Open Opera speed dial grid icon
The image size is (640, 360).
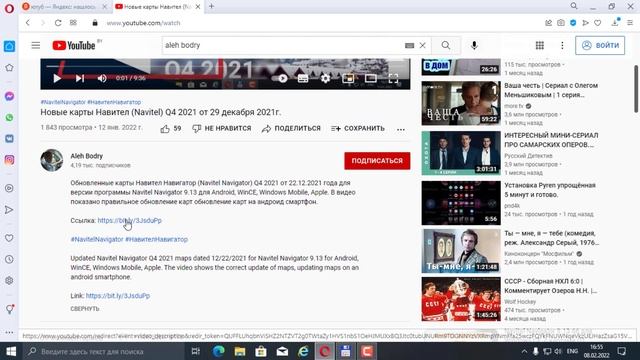[73, 23]
